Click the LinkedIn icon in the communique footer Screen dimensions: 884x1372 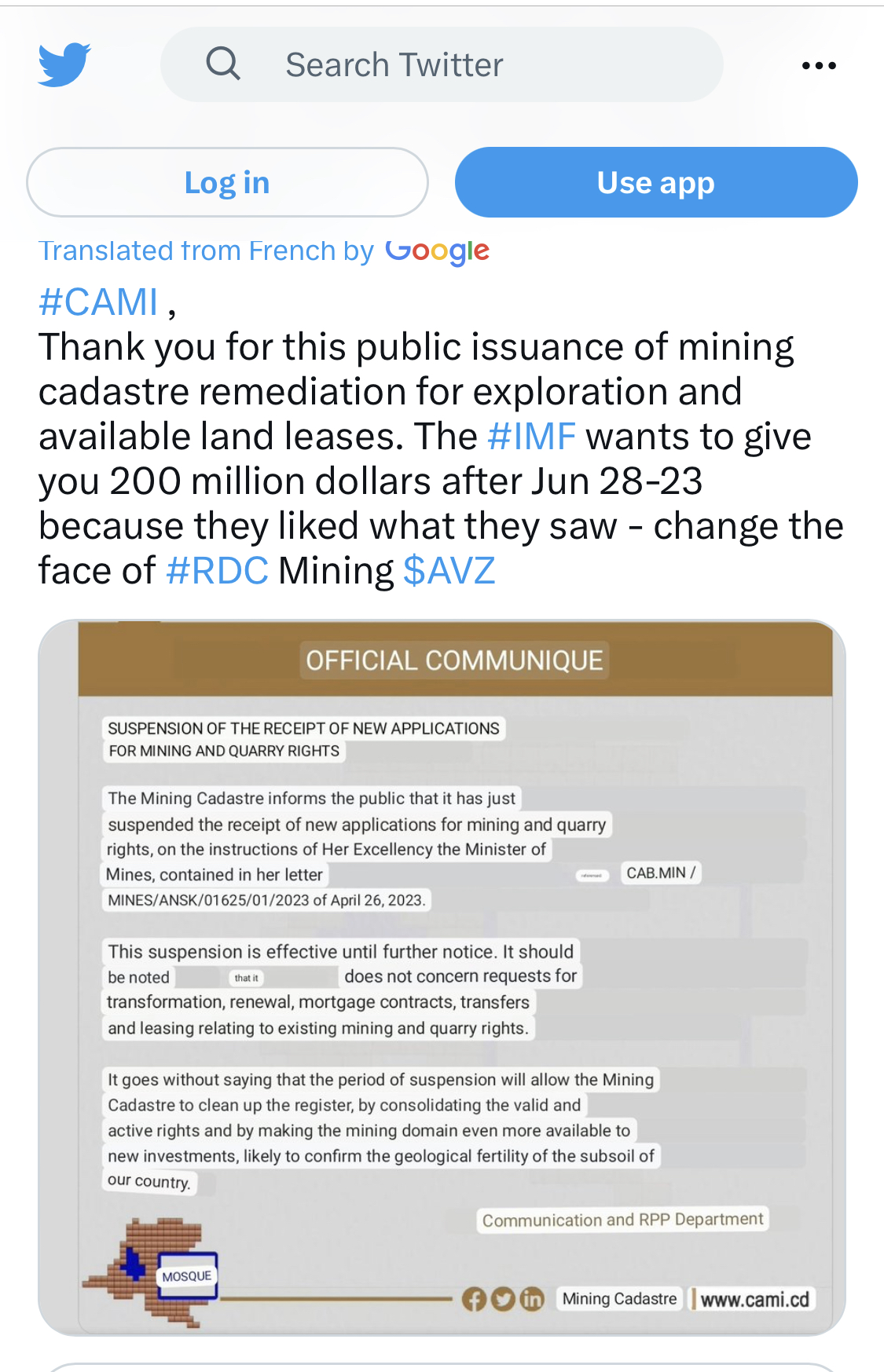532,1300
